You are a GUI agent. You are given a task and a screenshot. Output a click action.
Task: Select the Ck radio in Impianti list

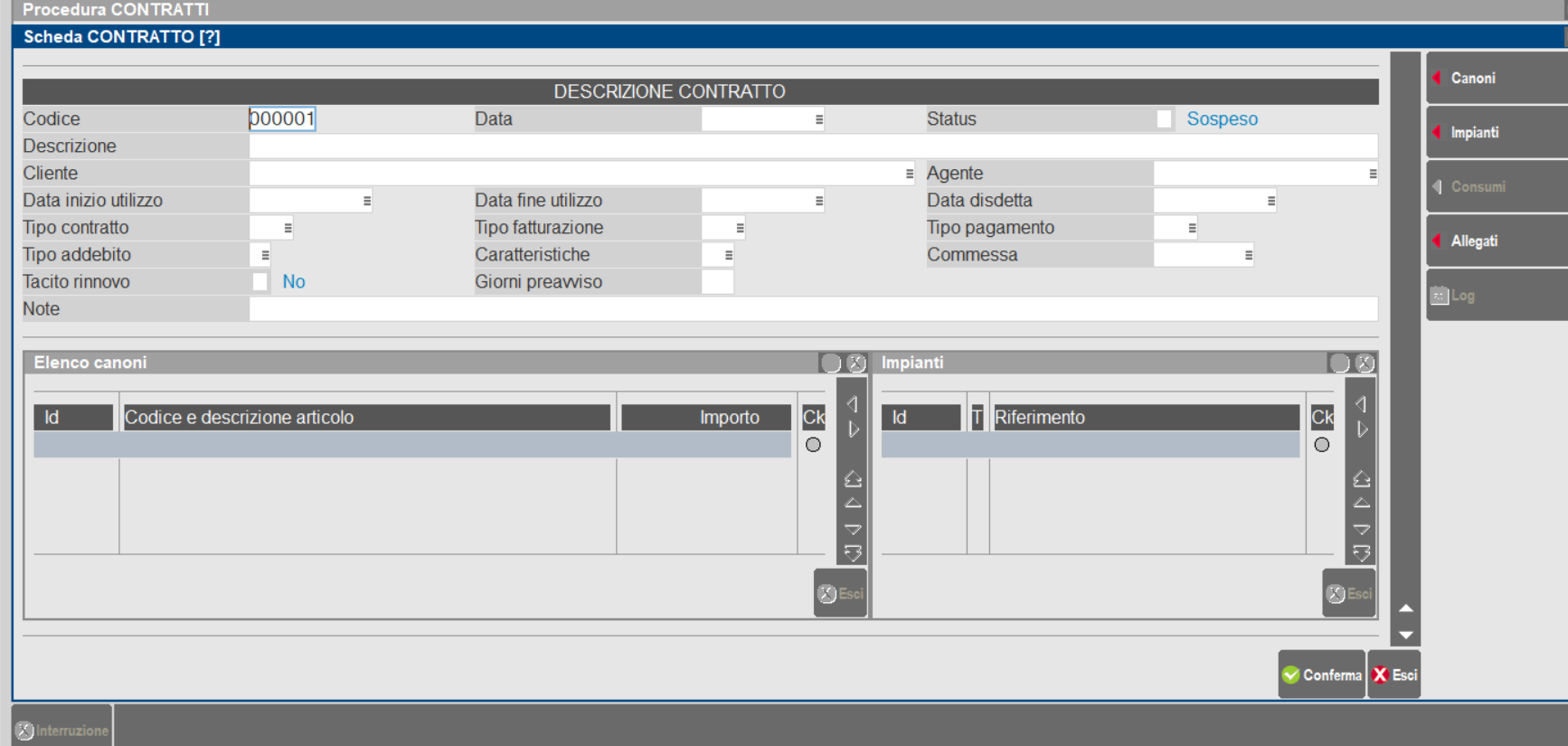pyautogui.click(x=1321, y=445)
